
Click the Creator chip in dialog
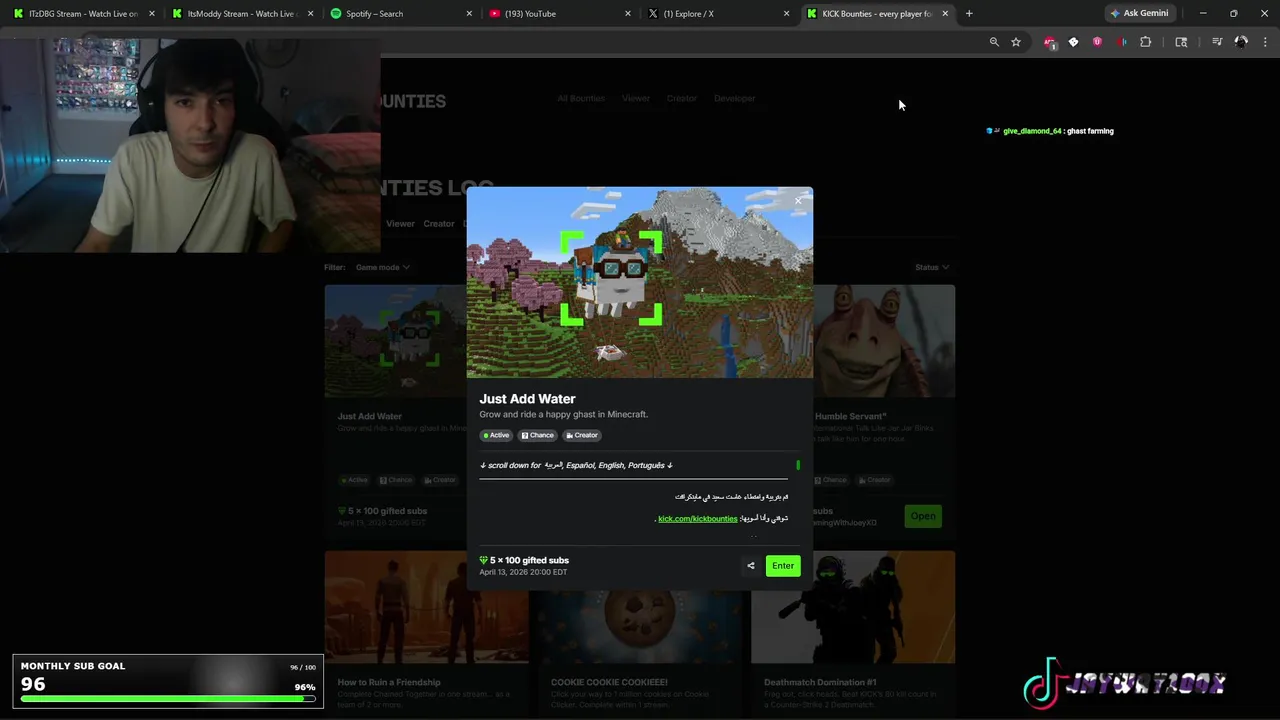[x=582, y=435]
